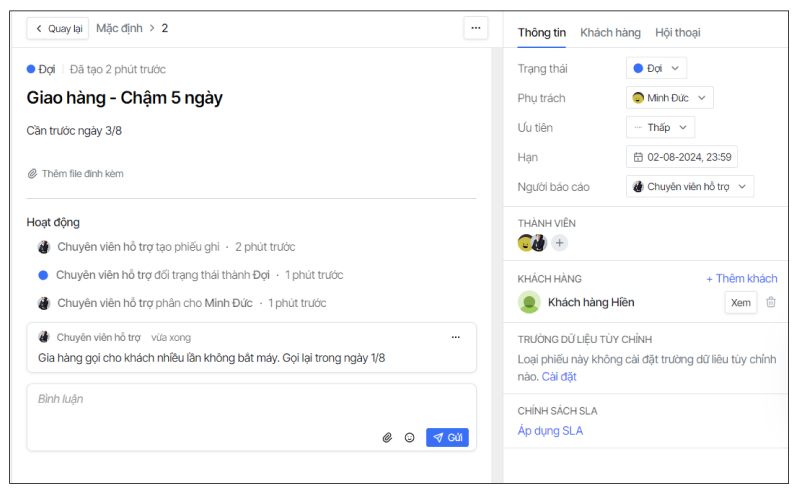Switch to the Hội thoại tab
Image resolution: width=796 pixels, height=490 pixels.
(677, 33)
